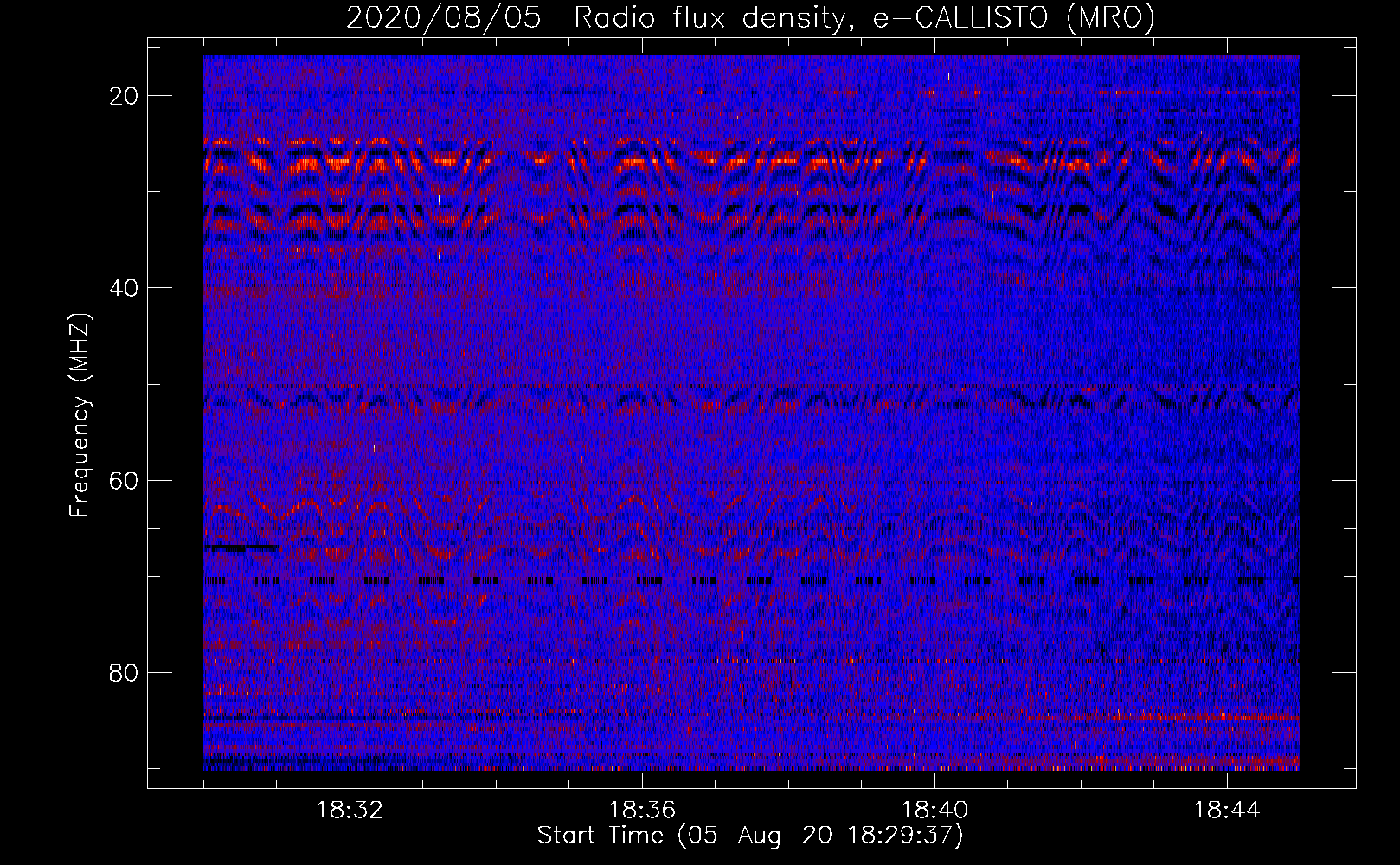Click the date "2020/08/05" in the title
The height and width of the screenshot is (865, 1400).
point(444,18)
